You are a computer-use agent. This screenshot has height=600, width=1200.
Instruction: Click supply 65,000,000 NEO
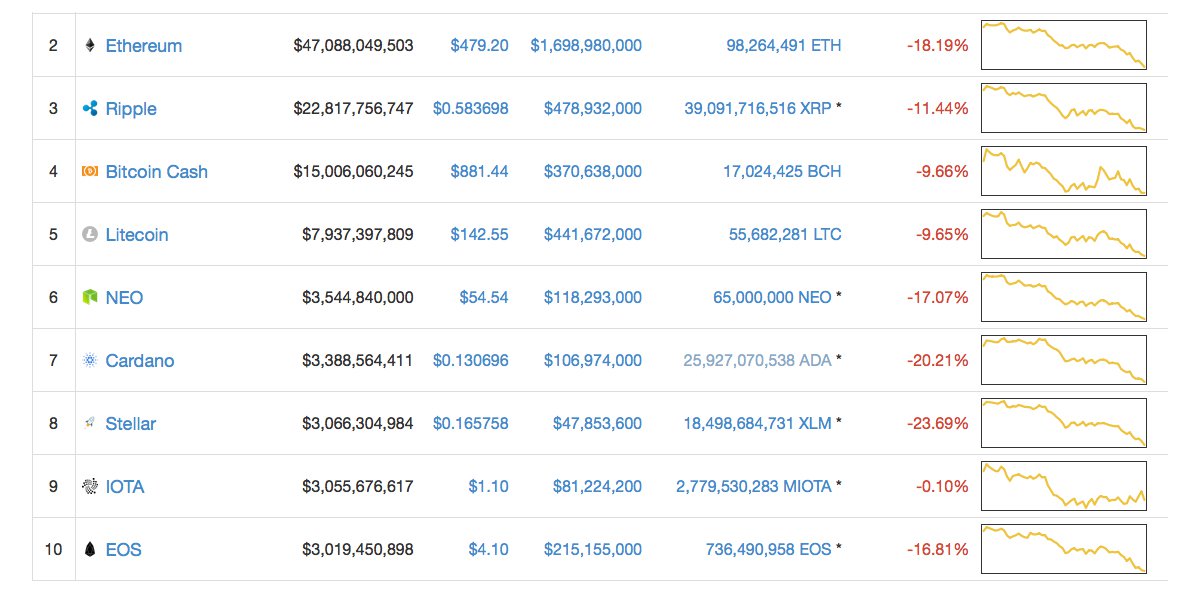tap(773, 297)
